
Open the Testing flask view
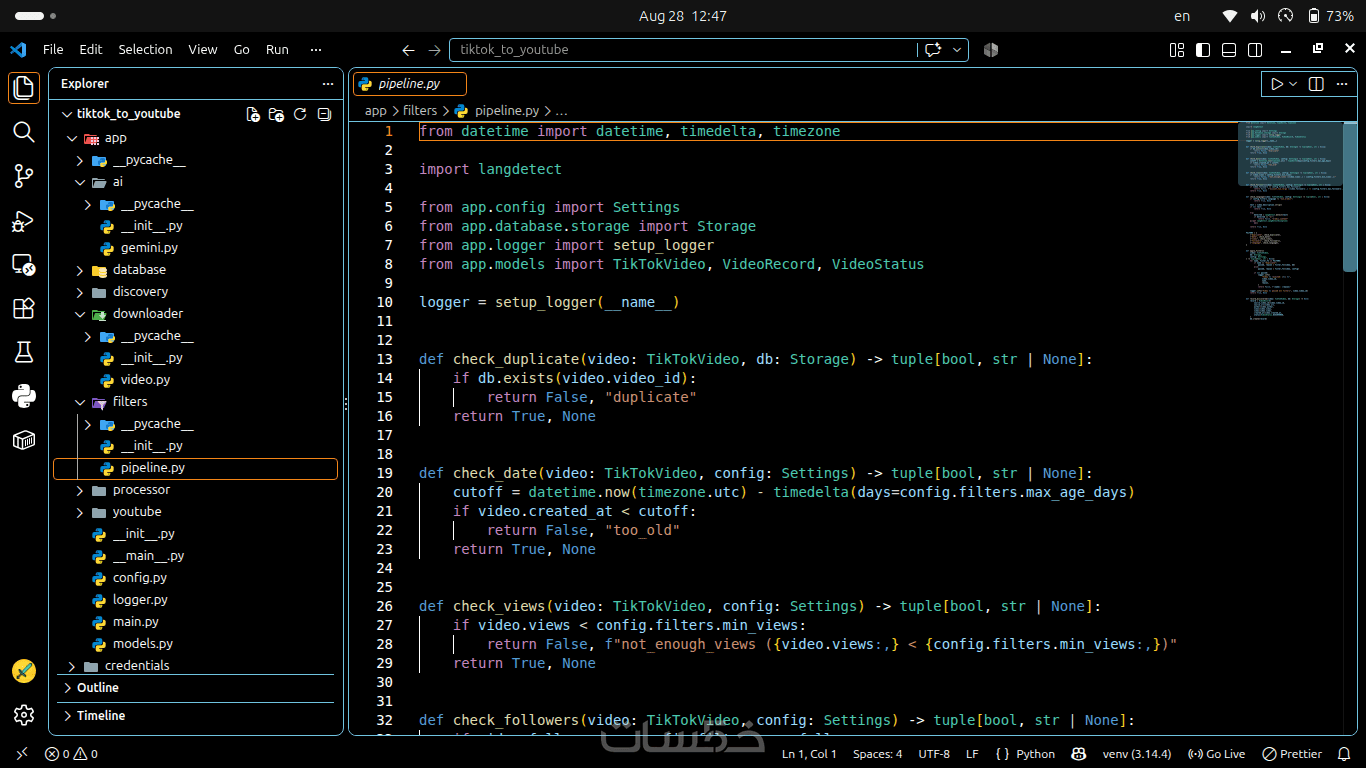tap(24, 352)
